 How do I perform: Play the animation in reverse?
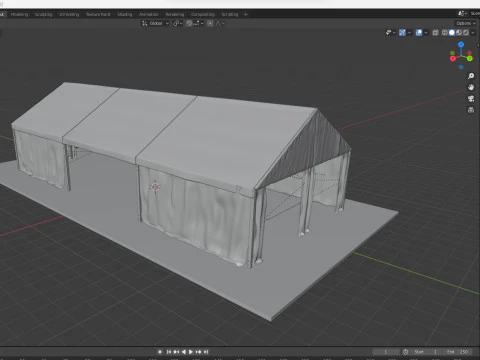[x=183, y=352]
